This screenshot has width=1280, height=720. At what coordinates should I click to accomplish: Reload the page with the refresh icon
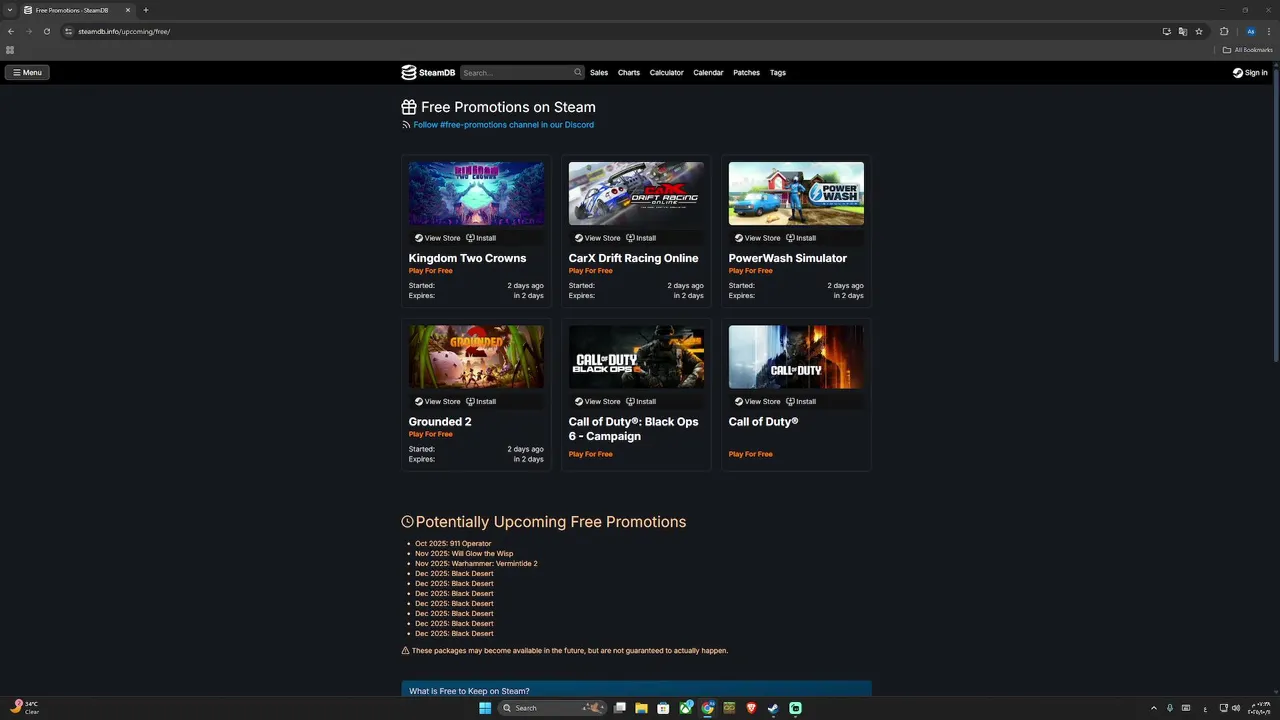click(x=46, y=31)
